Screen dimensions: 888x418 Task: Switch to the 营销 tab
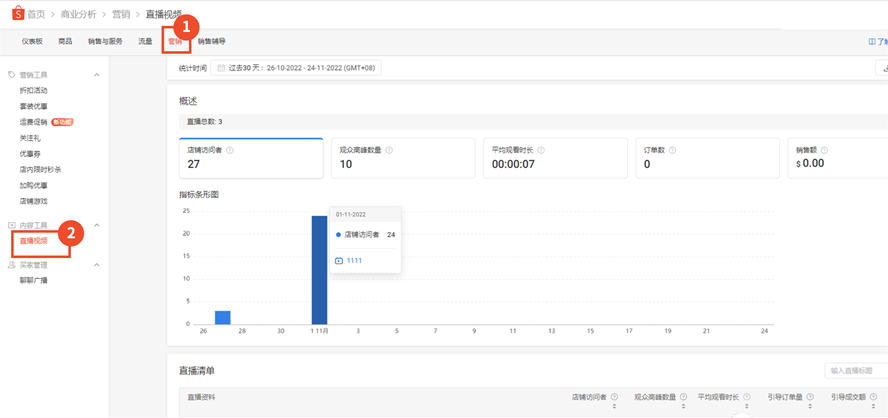(x=174, y=41)
